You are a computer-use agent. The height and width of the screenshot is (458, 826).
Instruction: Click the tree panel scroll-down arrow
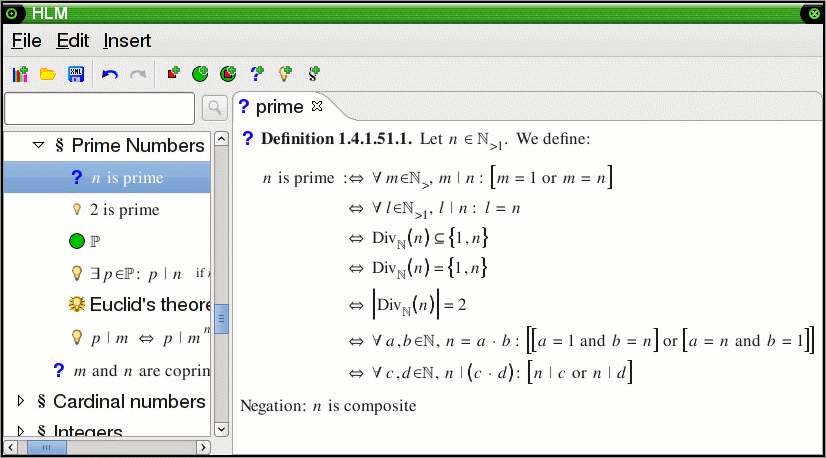(222, 428)
